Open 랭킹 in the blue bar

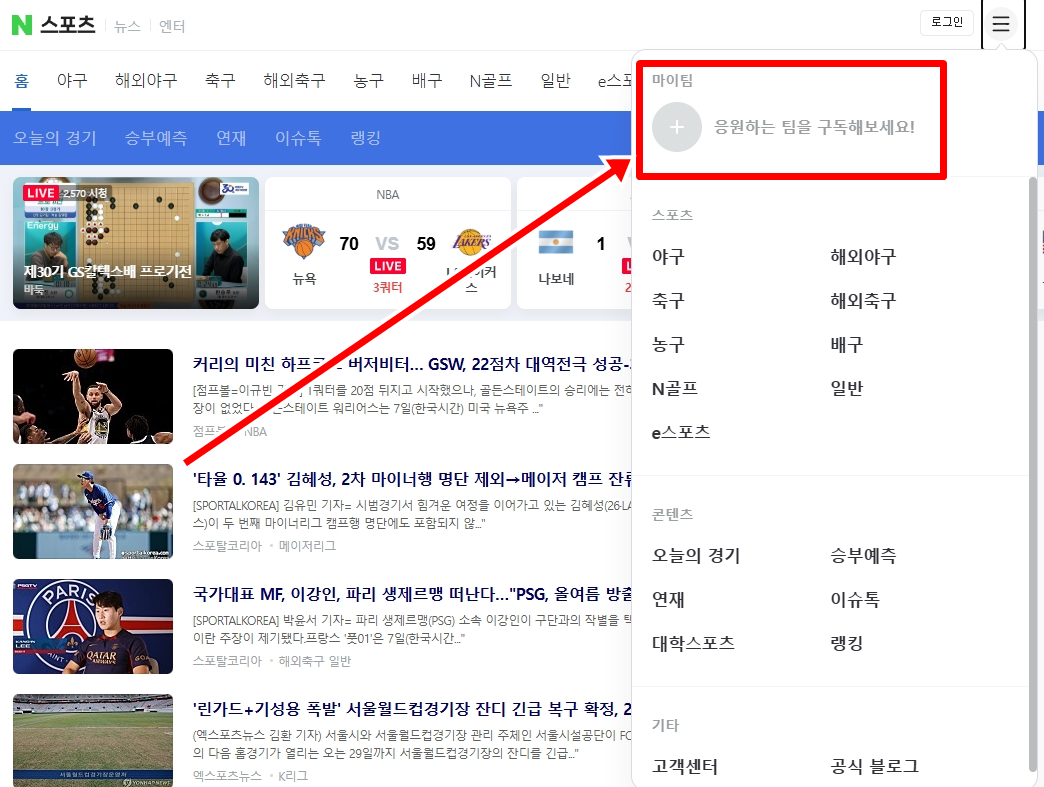[366, 138]
